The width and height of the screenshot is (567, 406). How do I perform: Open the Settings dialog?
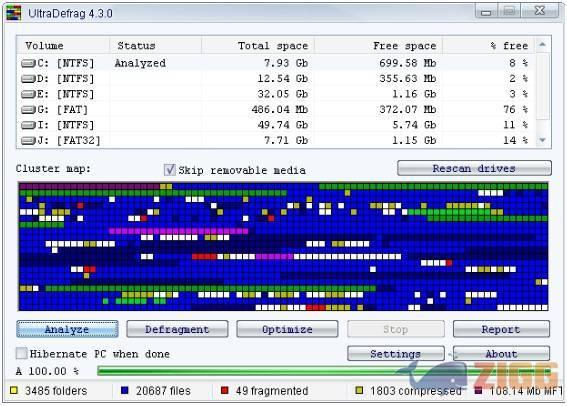[396, 354]
